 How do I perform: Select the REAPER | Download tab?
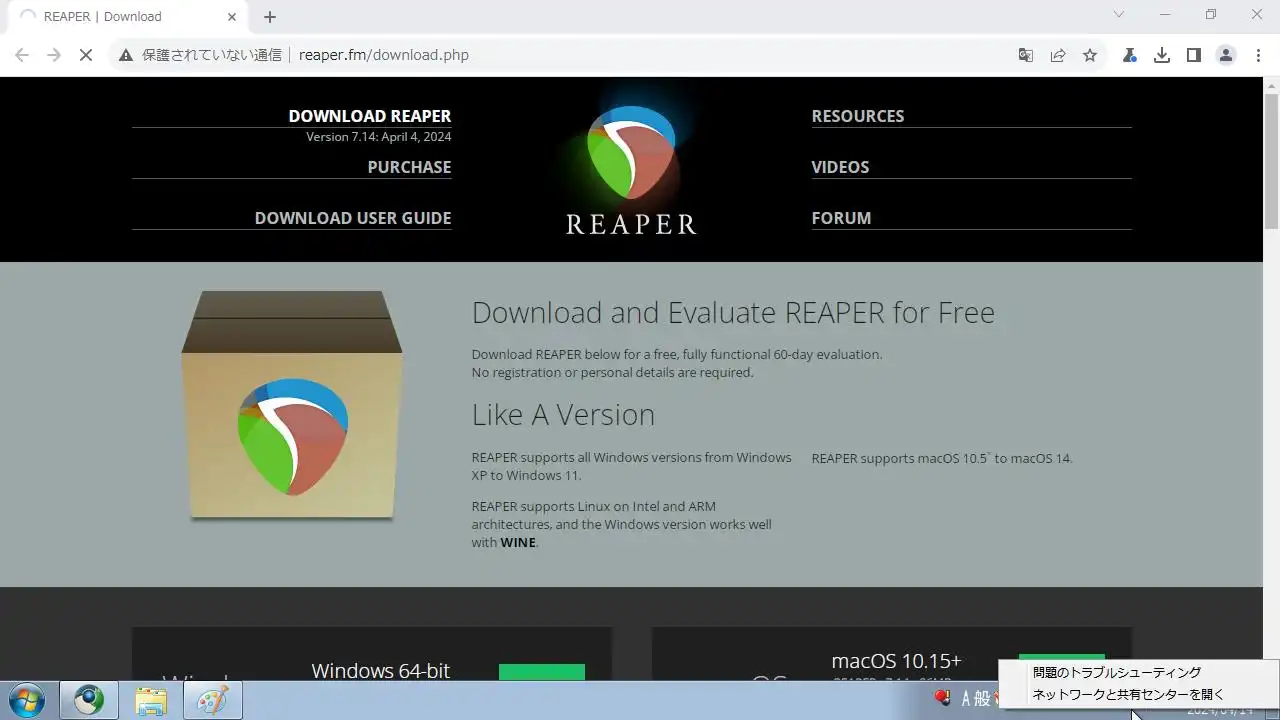coord(127,17)
